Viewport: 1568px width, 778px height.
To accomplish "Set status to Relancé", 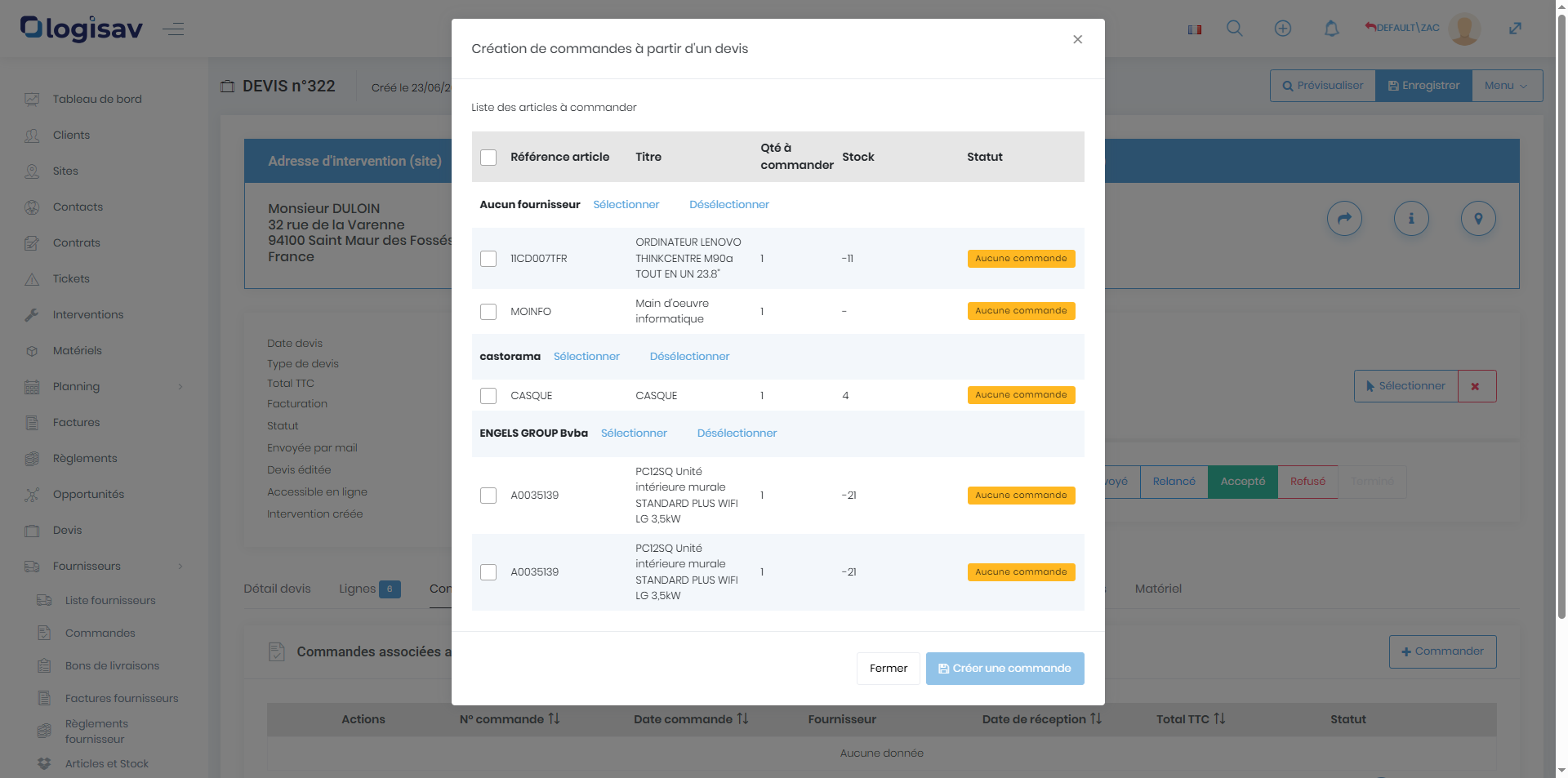I will pos(1174,482).
